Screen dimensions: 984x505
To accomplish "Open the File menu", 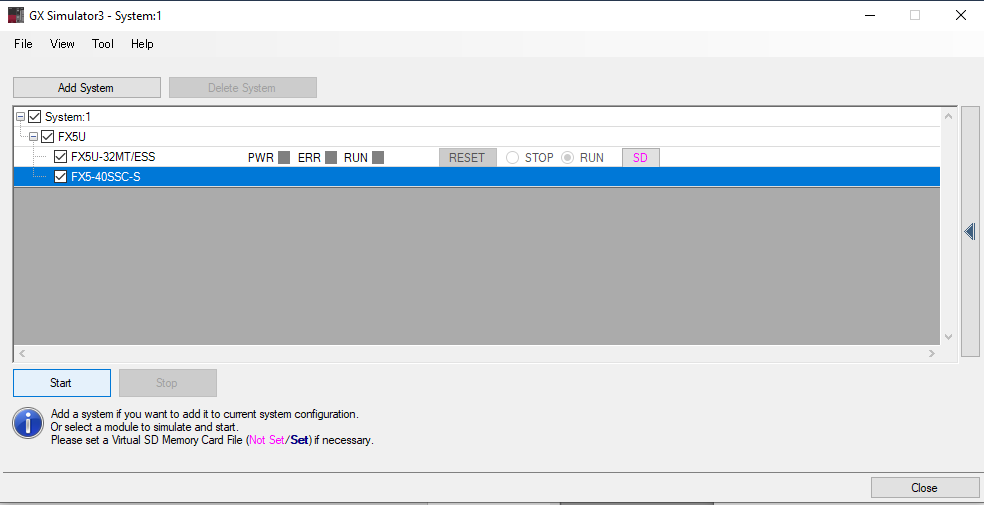I will pyautogui.click(x=23, y=44).
